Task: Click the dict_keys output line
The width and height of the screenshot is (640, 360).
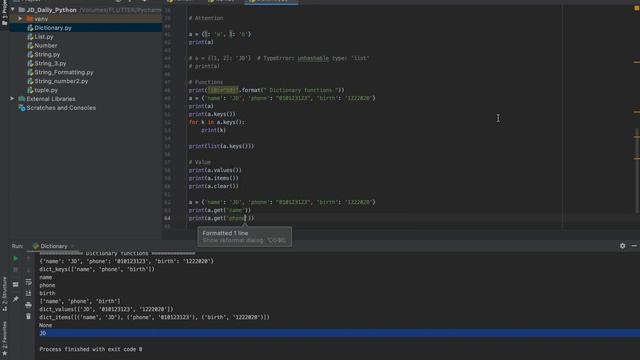Action: 97,269
